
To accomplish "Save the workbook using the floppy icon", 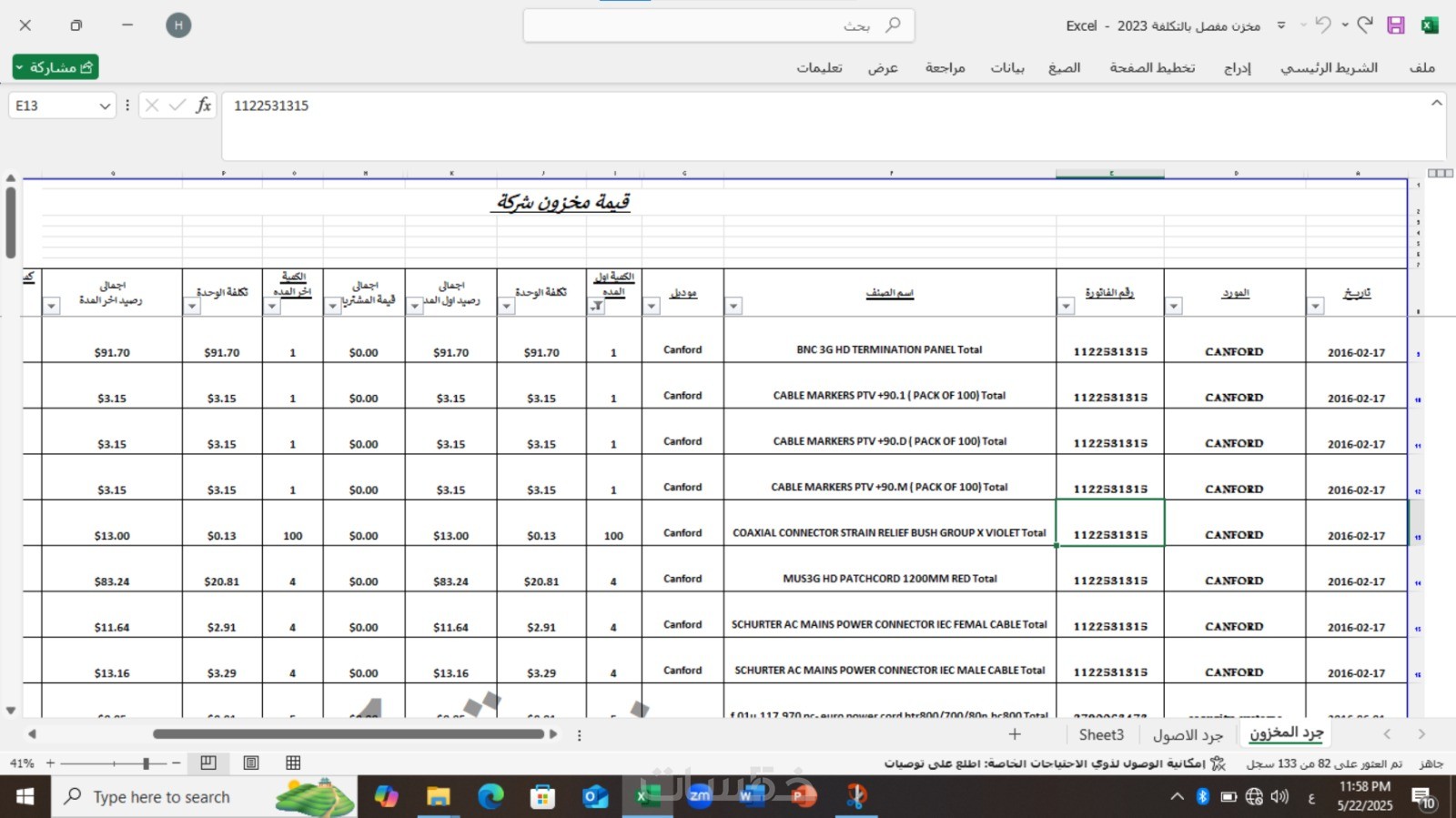I will pos(1396,25).
